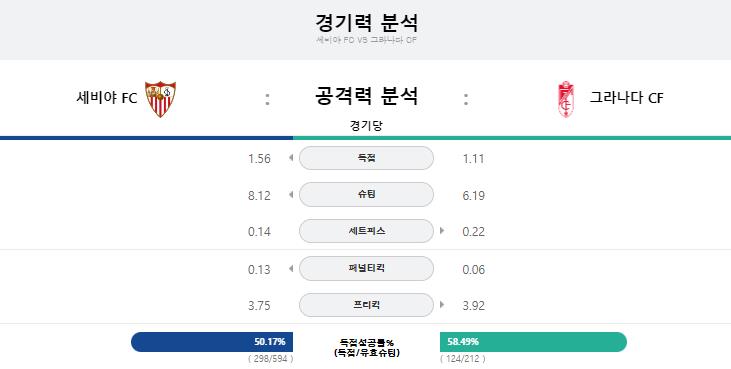Click the Sevilla FC crest logo
This screenshot has height=369, width=731.
point(160,99)
